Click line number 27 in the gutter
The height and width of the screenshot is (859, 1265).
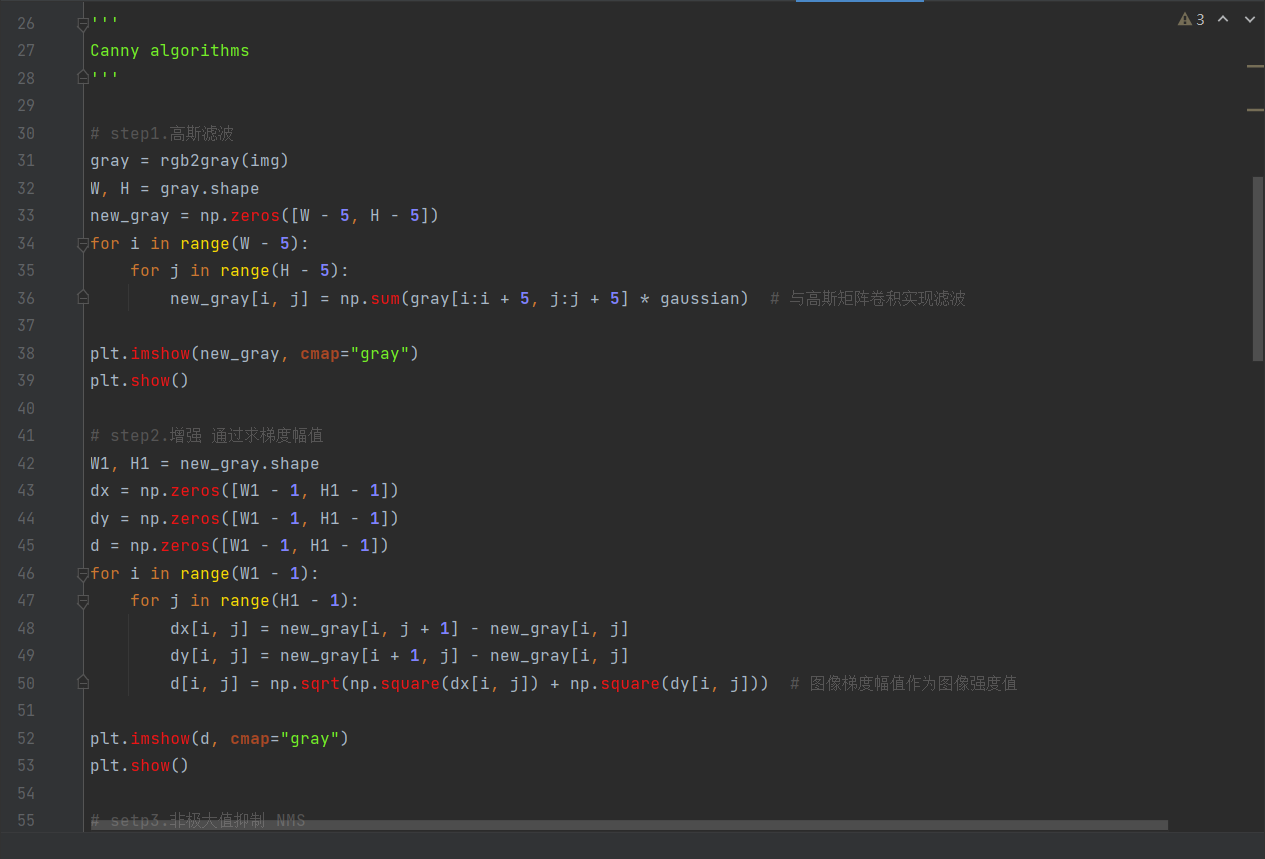(x=26, y=50)
